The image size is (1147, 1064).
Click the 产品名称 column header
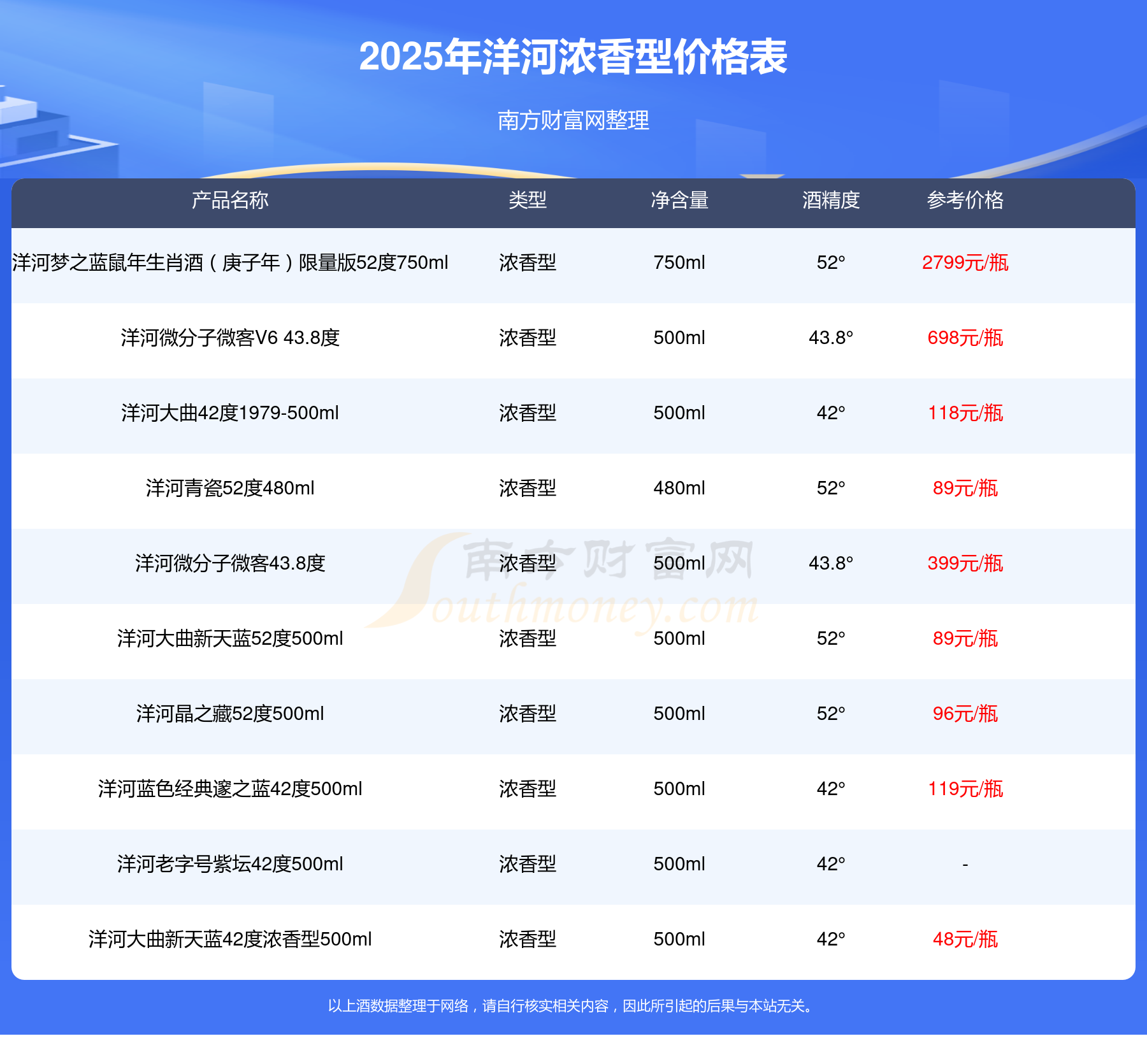pyautogui.click(x=230, y=200)
